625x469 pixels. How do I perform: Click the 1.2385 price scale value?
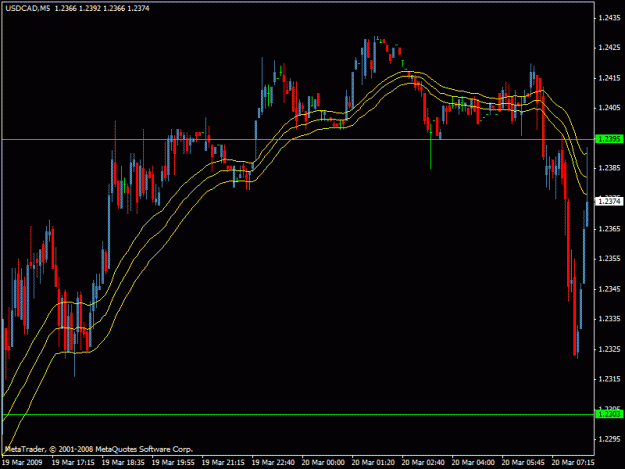click(x=609, y=168)
